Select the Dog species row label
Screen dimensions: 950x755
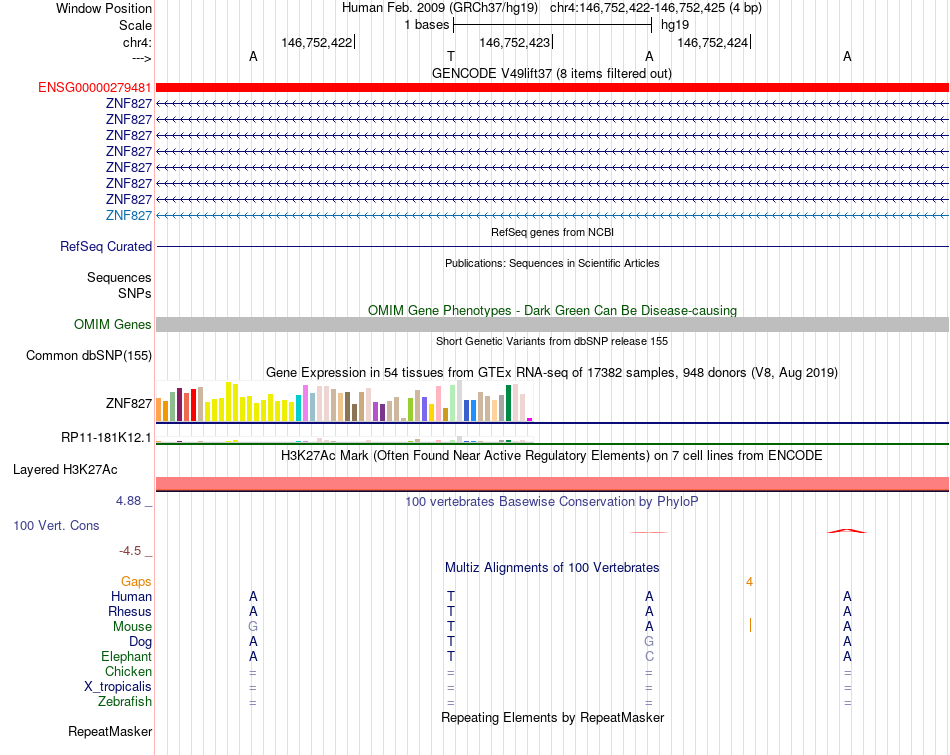coord(140,642)
